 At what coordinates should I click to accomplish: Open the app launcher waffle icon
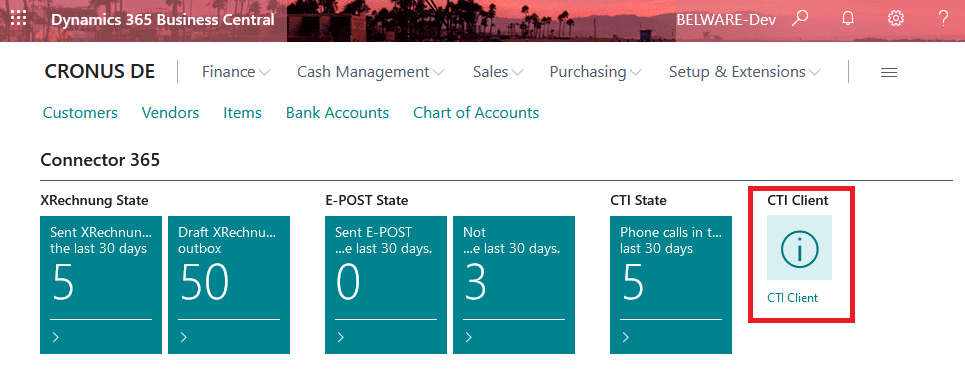[x=19, y=18]
